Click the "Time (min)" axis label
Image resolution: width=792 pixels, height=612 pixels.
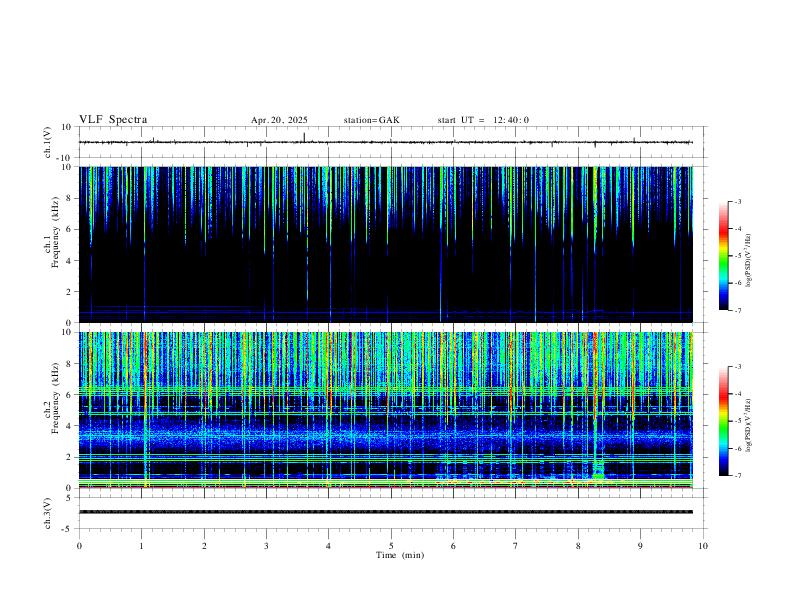pos(400,555)
